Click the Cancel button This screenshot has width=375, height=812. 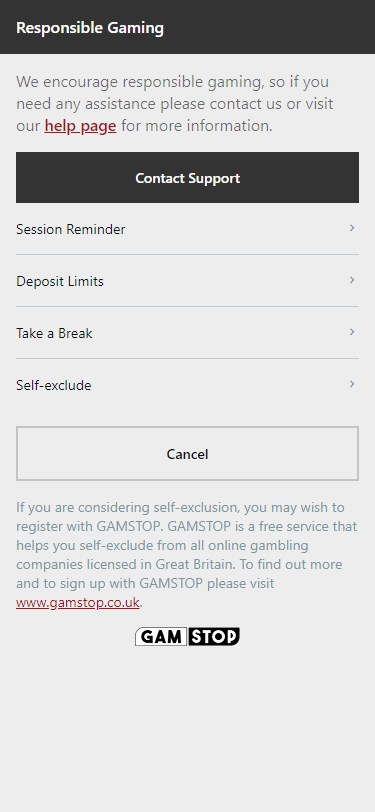188,454
